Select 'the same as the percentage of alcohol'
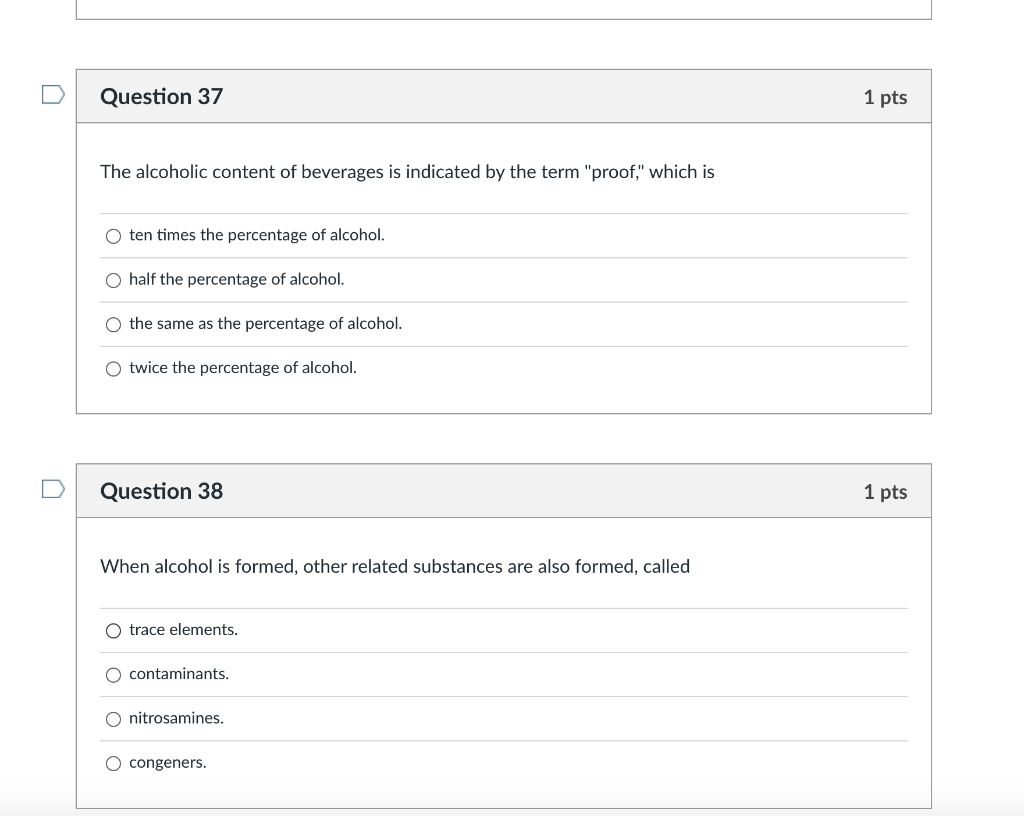This screenshot has width=1024, height=816. point(114,324)
